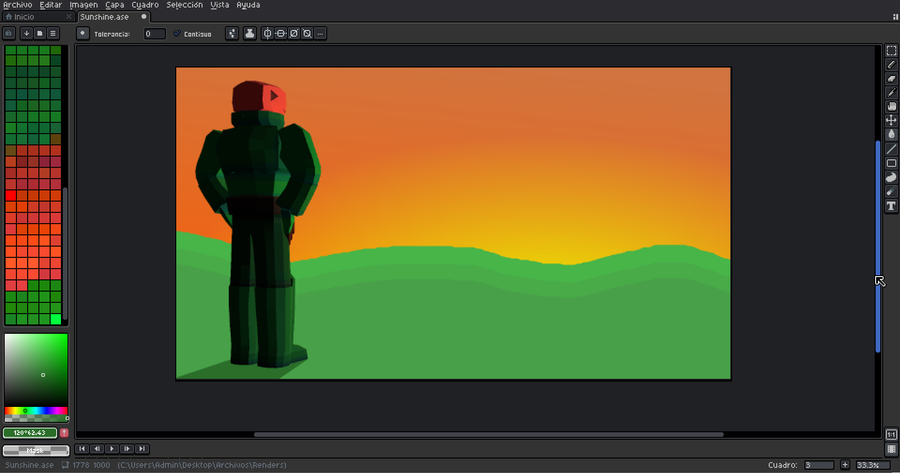
Task: Click the horizontal canvas scrollbar
Action: tap(488, 435)
